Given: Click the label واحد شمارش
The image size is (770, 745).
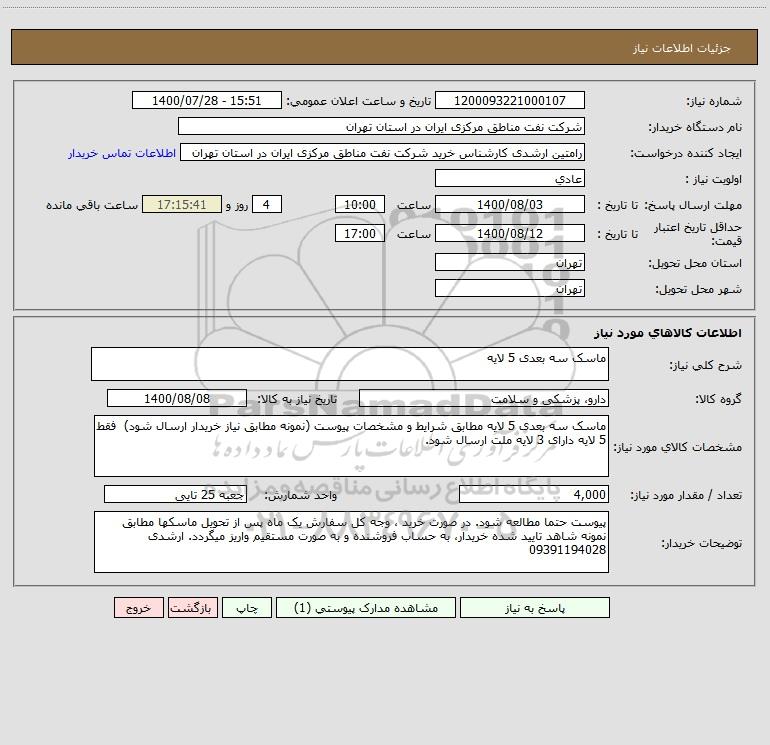Looking at the screenshot, I should tap(301, 496).
